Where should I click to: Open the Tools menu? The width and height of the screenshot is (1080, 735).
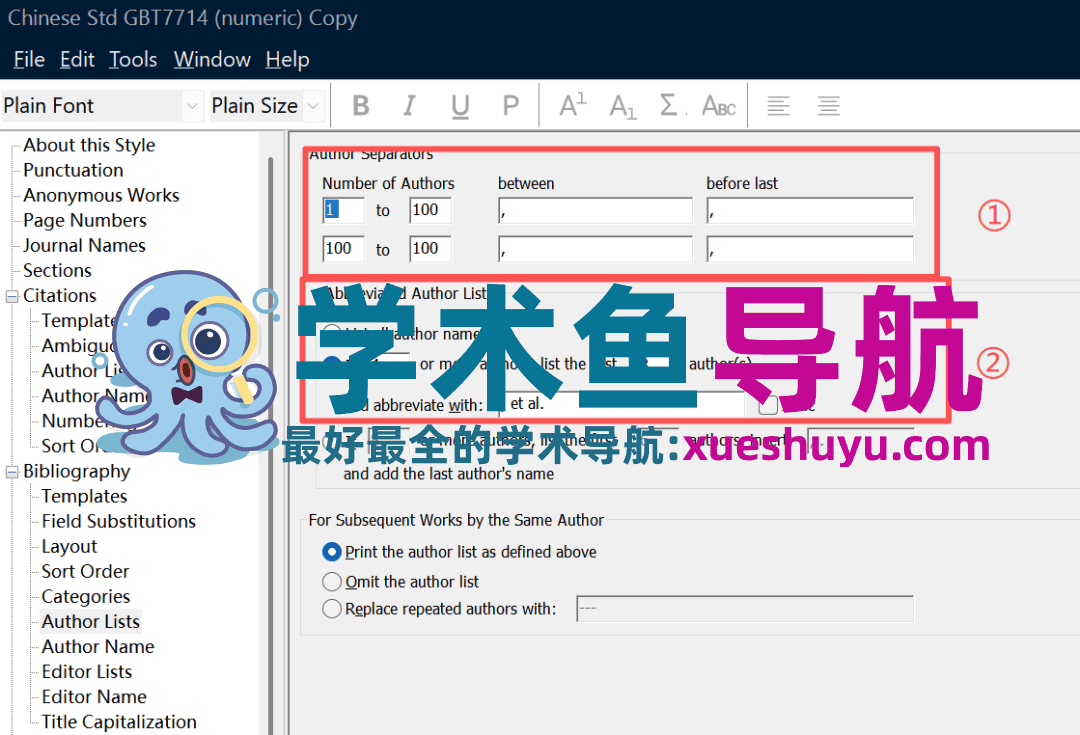tap(133, 59)
